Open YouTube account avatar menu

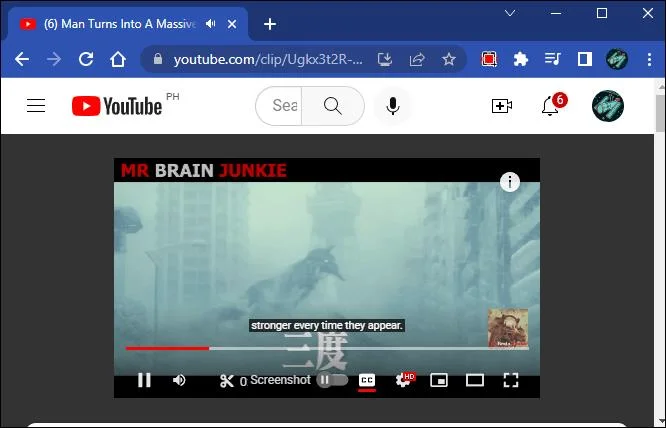[608, 106]
